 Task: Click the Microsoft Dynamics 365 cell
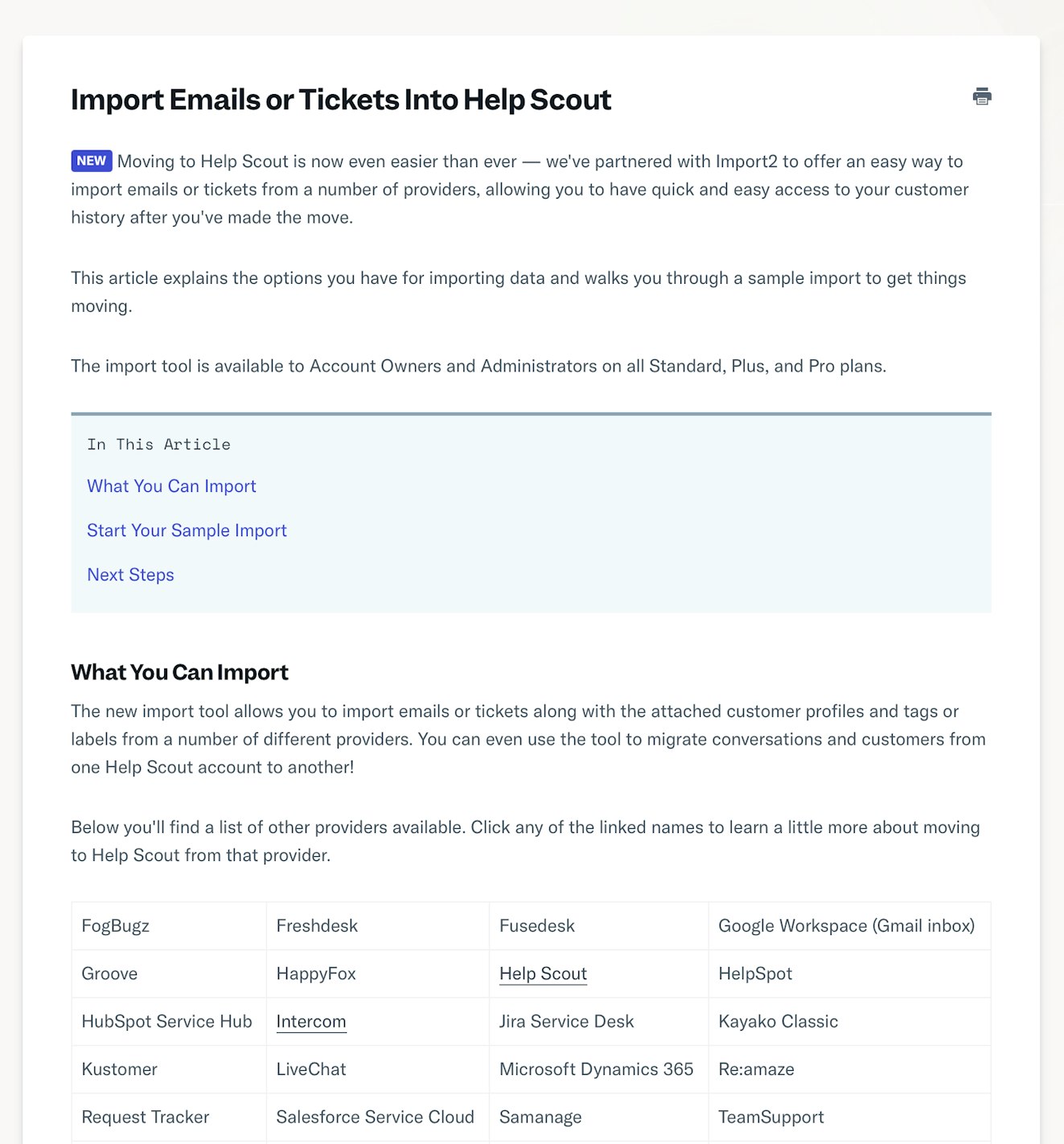596,1069
